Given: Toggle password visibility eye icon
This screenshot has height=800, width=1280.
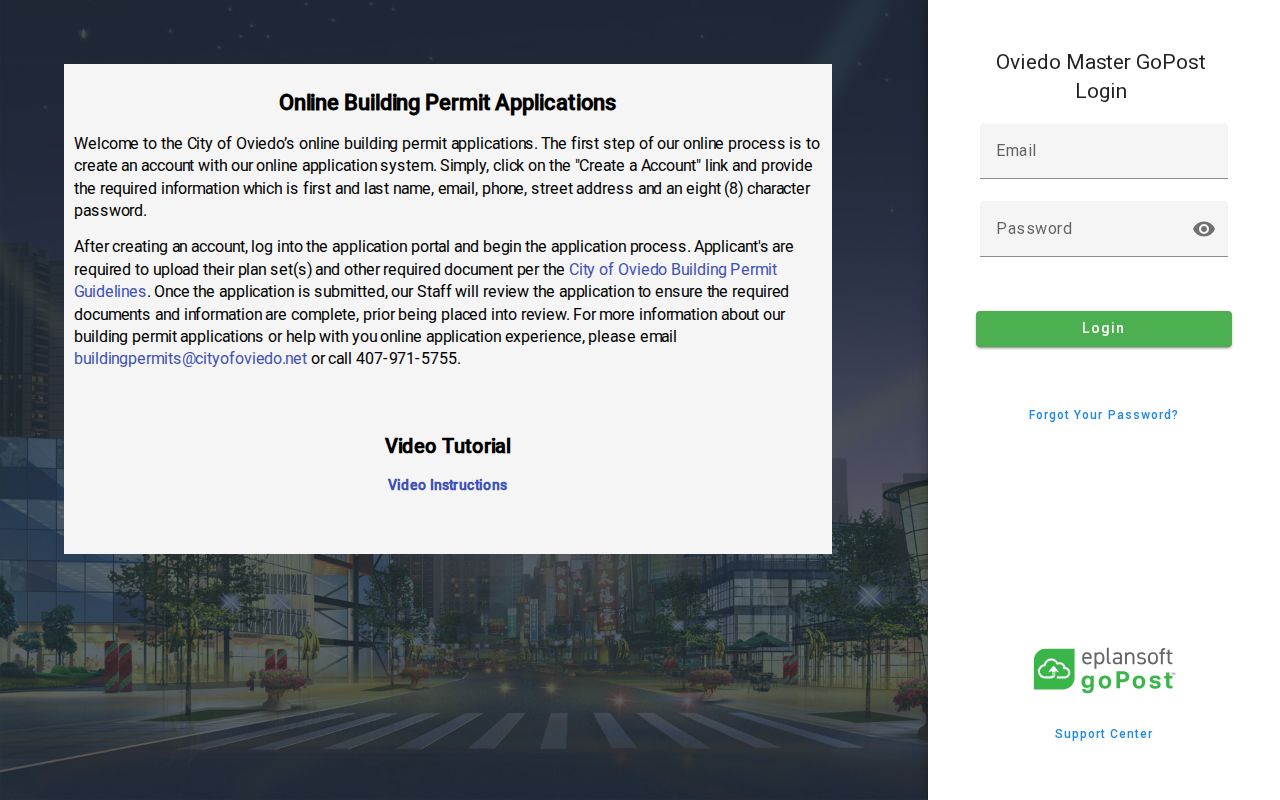Looking at the screenshot, I should point(1204,229).
